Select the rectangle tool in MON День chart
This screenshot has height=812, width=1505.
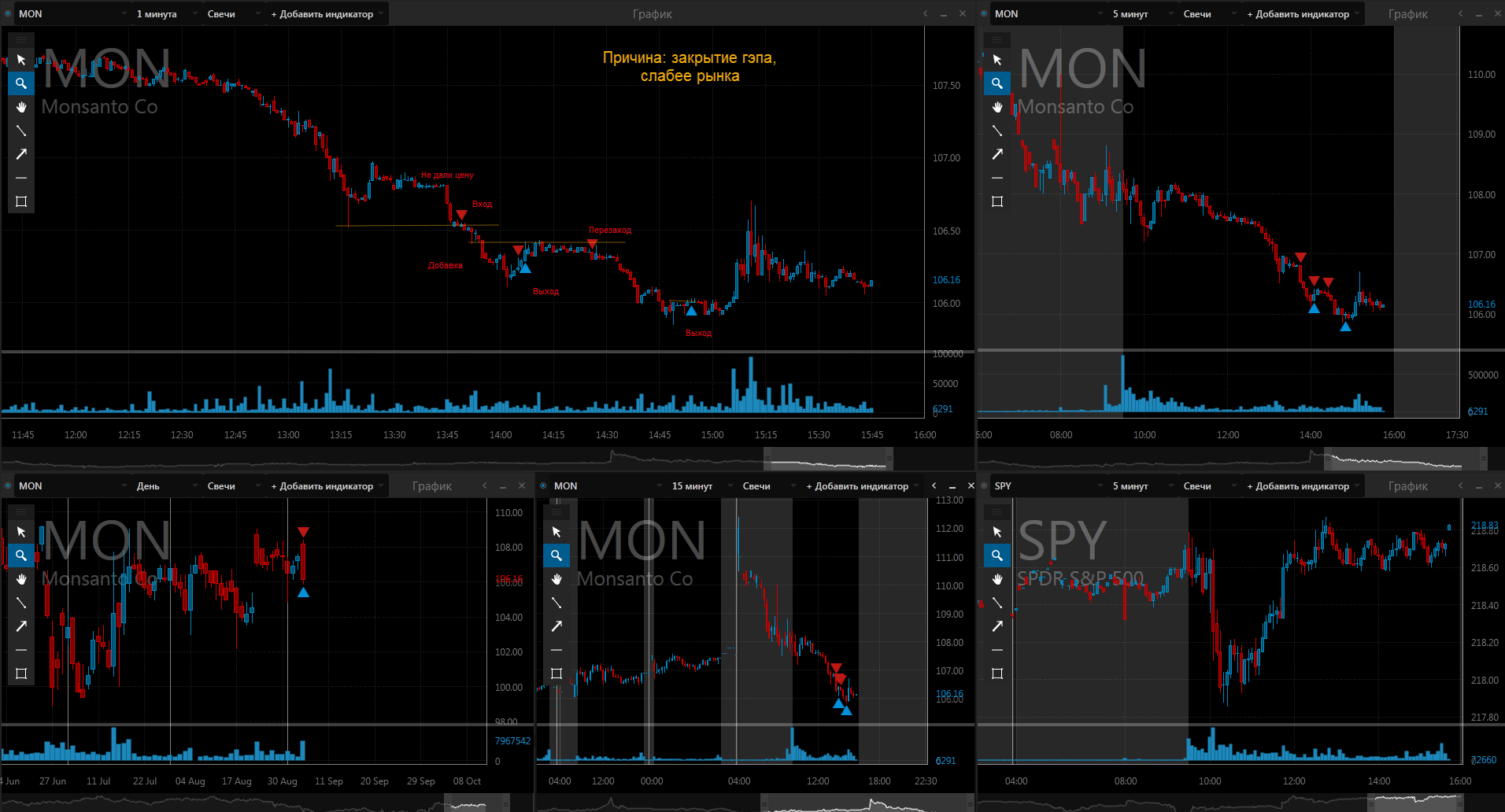pyautogui.click(x=21, y=674)
